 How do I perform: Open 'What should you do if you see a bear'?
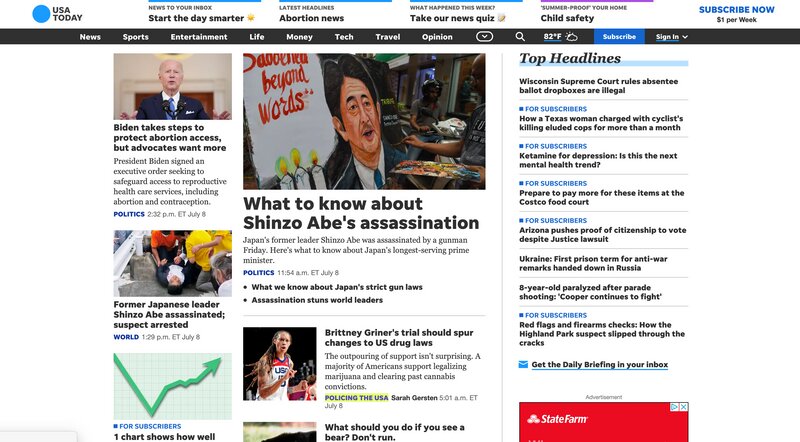tap(394, 432)
